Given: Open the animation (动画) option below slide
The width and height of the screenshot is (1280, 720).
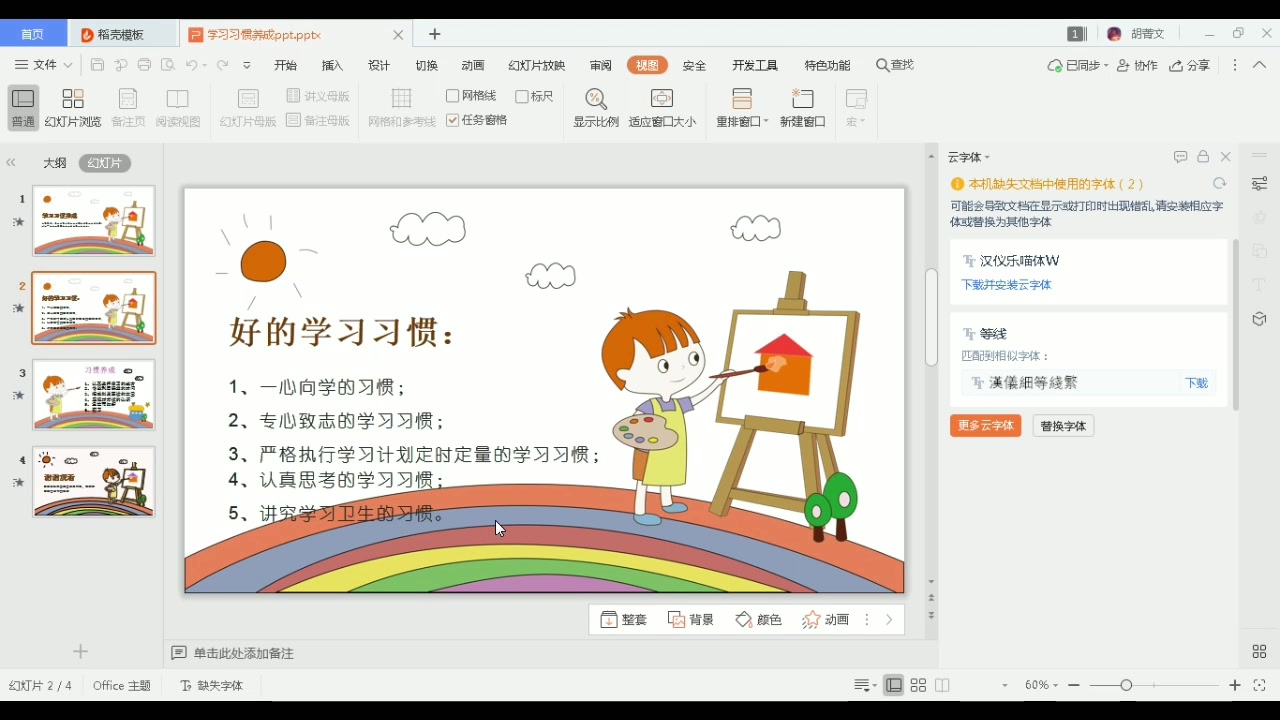Looking at the screenshot, I should click(825, 620).
